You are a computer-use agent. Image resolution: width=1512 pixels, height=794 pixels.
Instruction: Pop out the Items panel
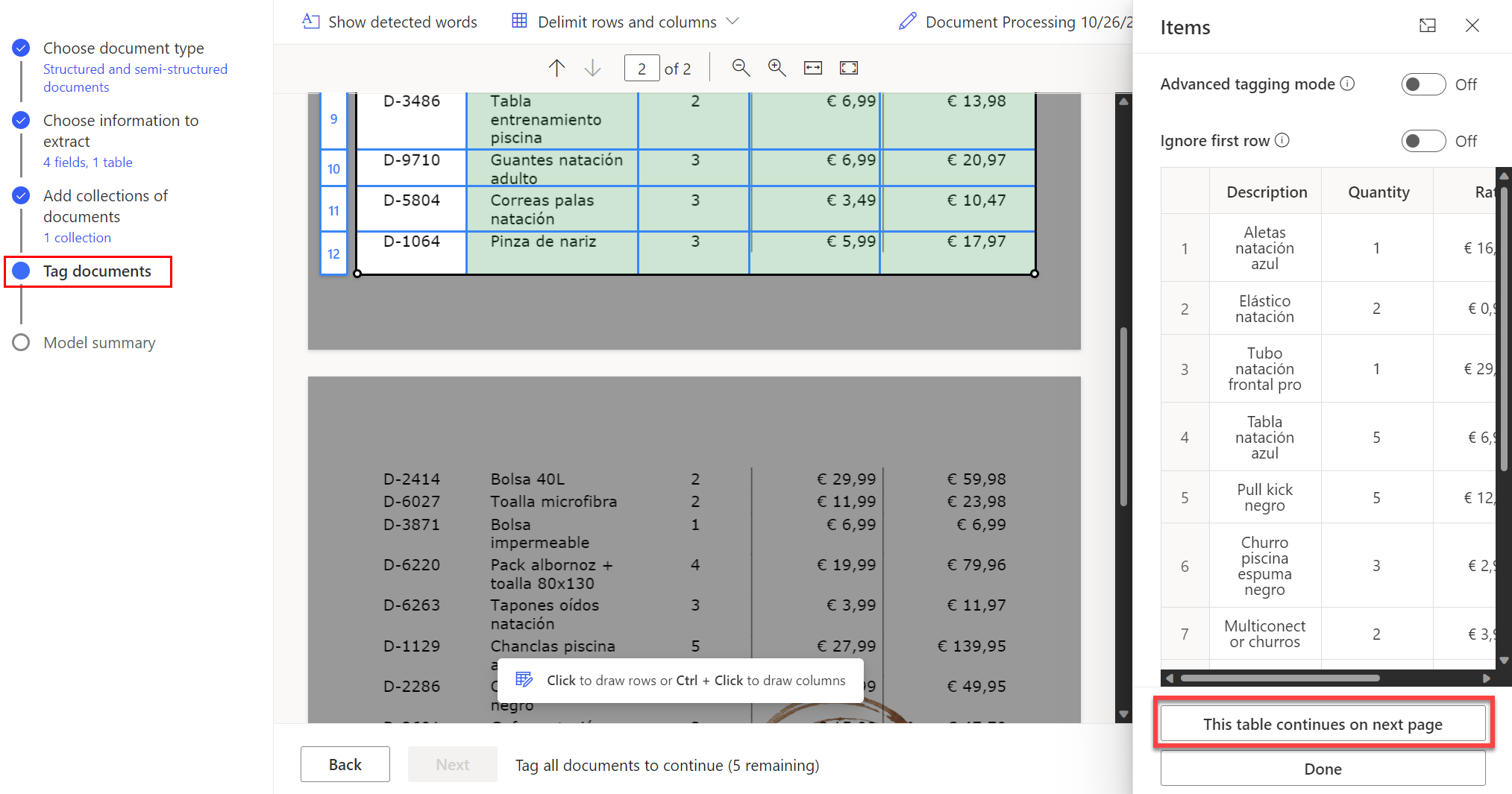tap(1427, 25)
